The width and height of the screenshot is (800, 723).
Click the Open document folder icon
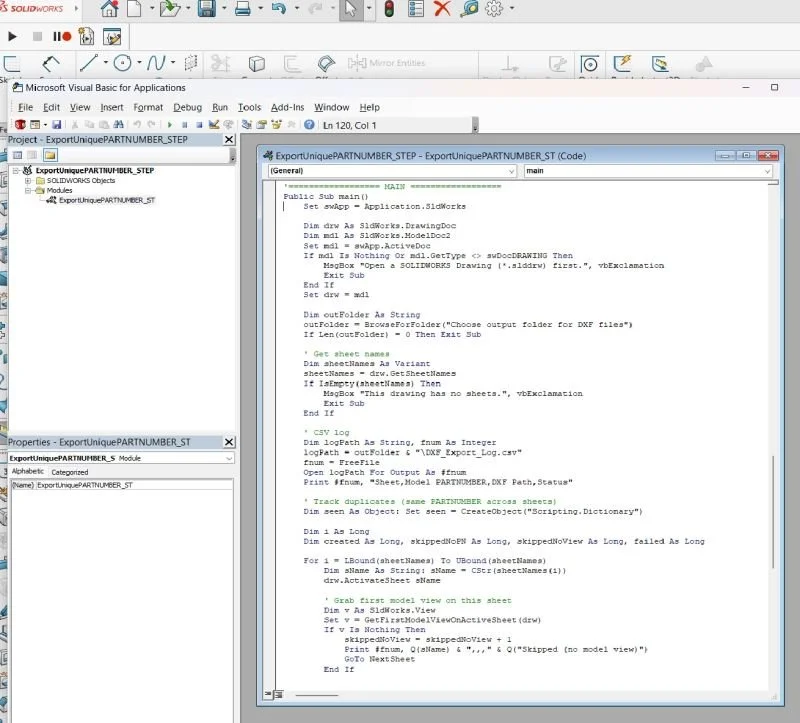(x=170, y=9)
